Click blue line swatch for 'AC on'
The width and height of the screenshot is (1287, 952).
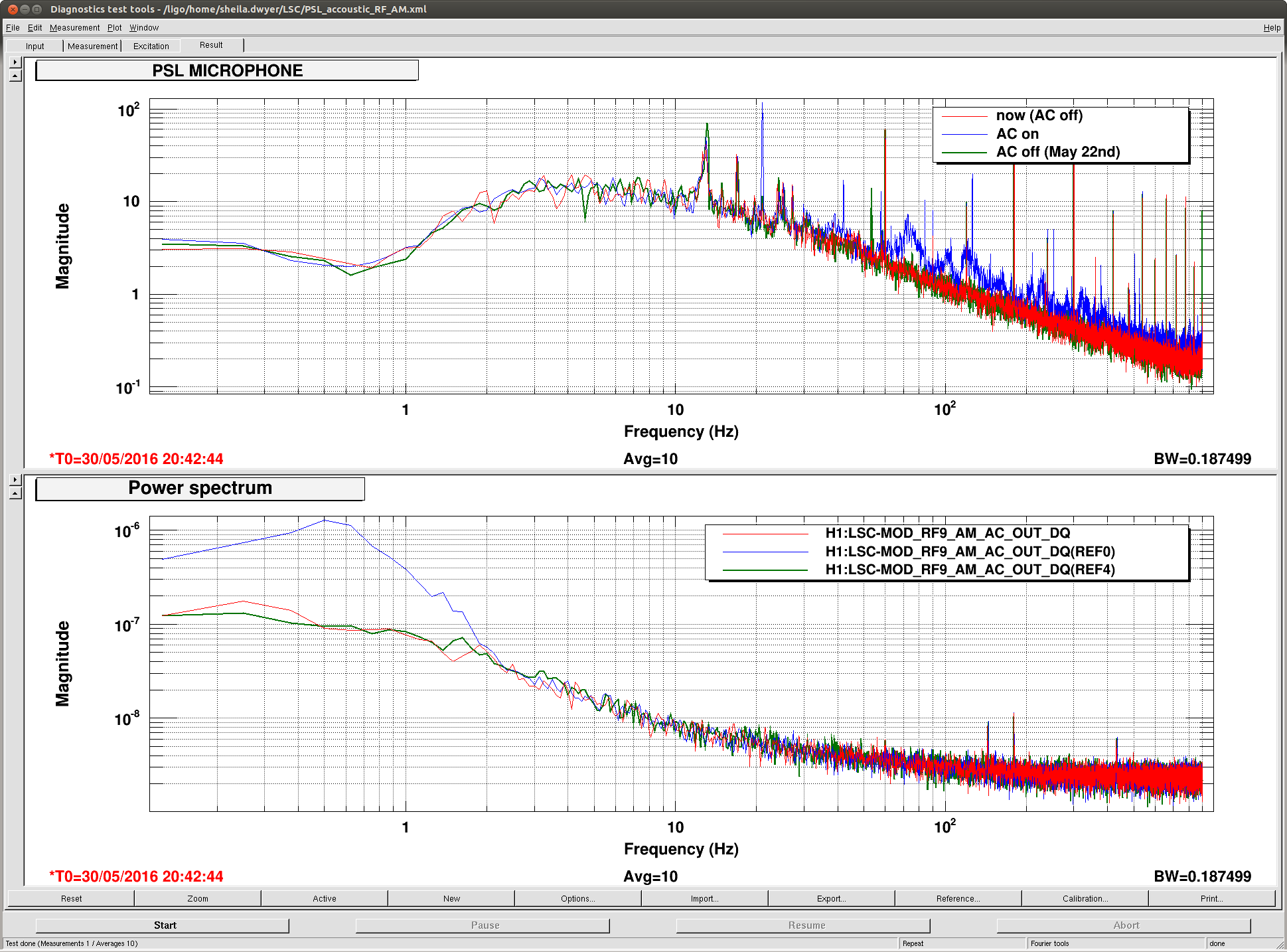(964, 134)
